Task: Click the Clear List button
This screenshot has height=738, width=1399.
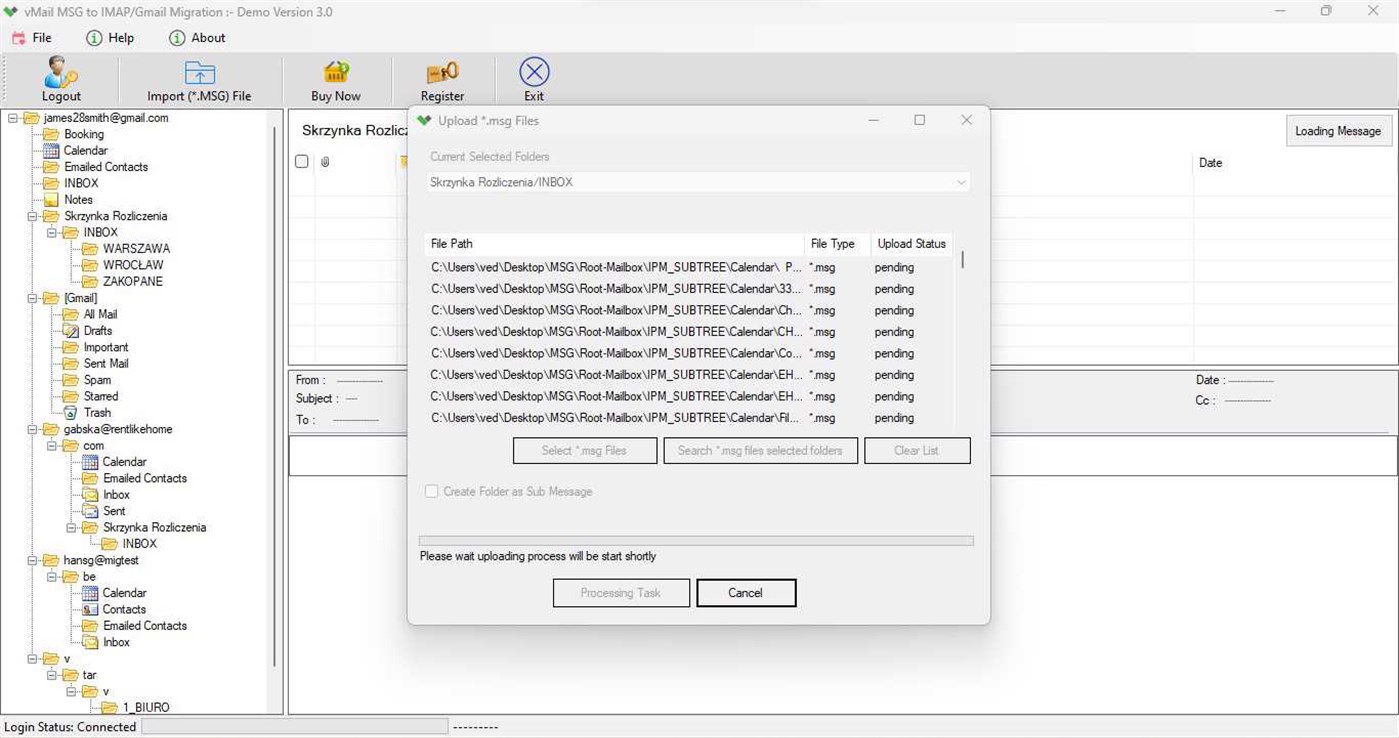Action: [917, 451]
